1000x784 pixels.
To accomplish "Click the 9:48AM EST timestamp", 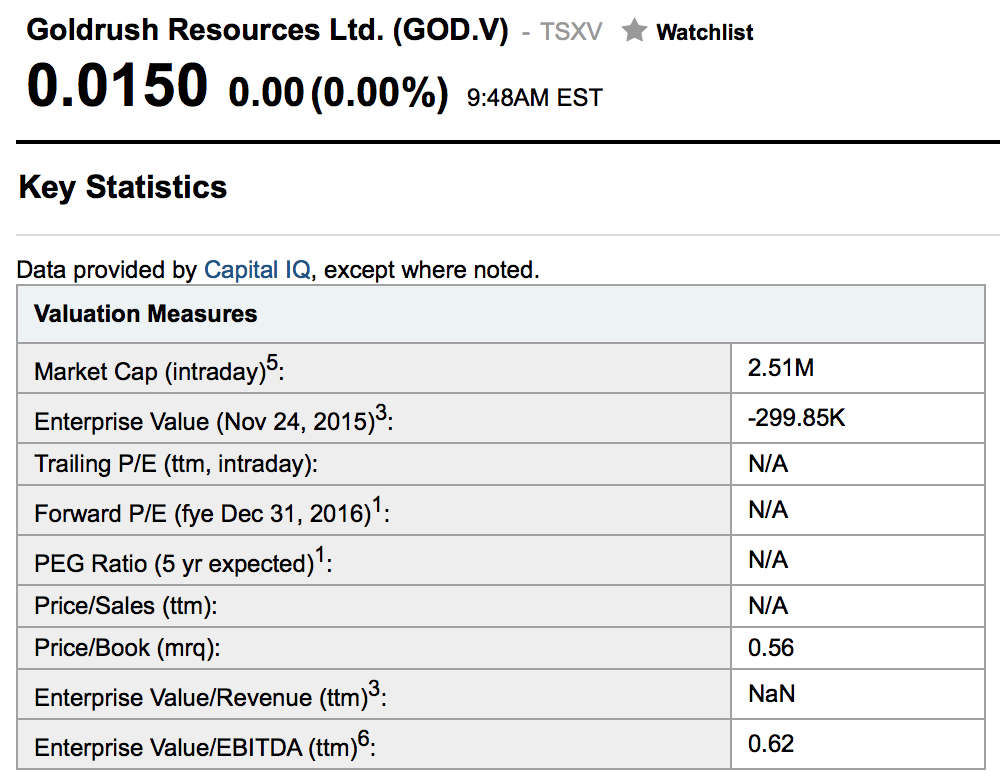I will pyautogui.click(x=535, y=97).
